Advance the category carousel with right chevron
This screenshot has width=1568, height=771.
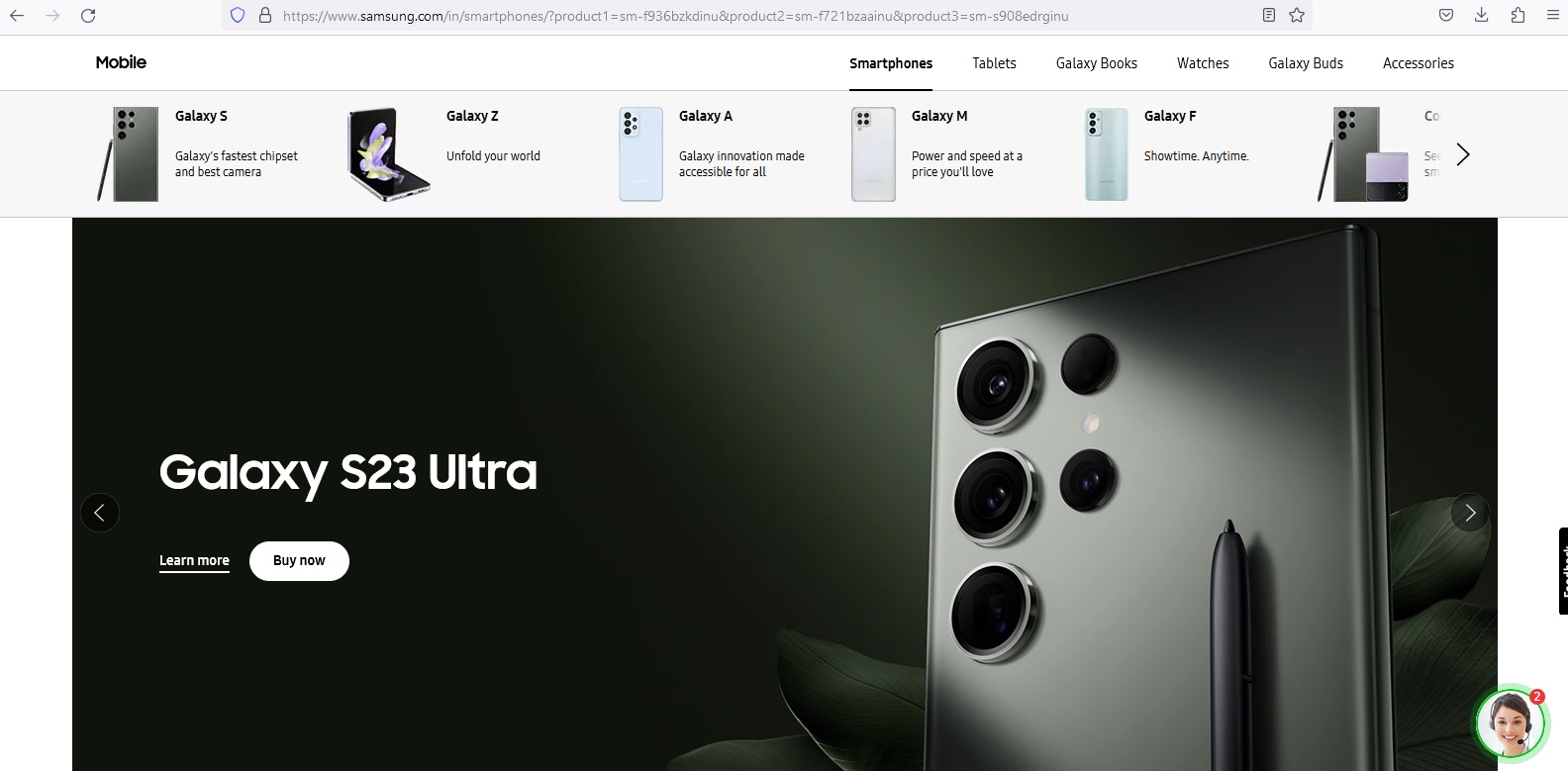(1463, 154)
